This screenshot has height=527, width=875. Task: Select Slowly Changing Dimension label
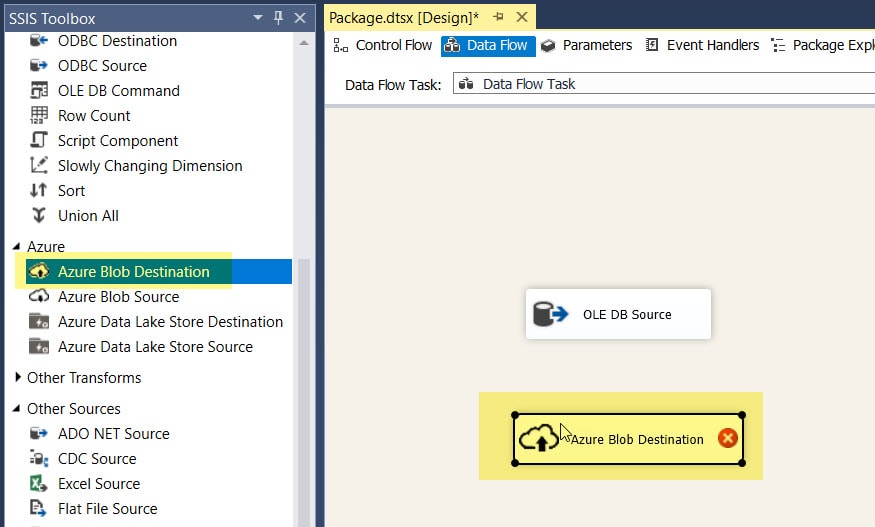pyautogui.click(x=150, y=166)
